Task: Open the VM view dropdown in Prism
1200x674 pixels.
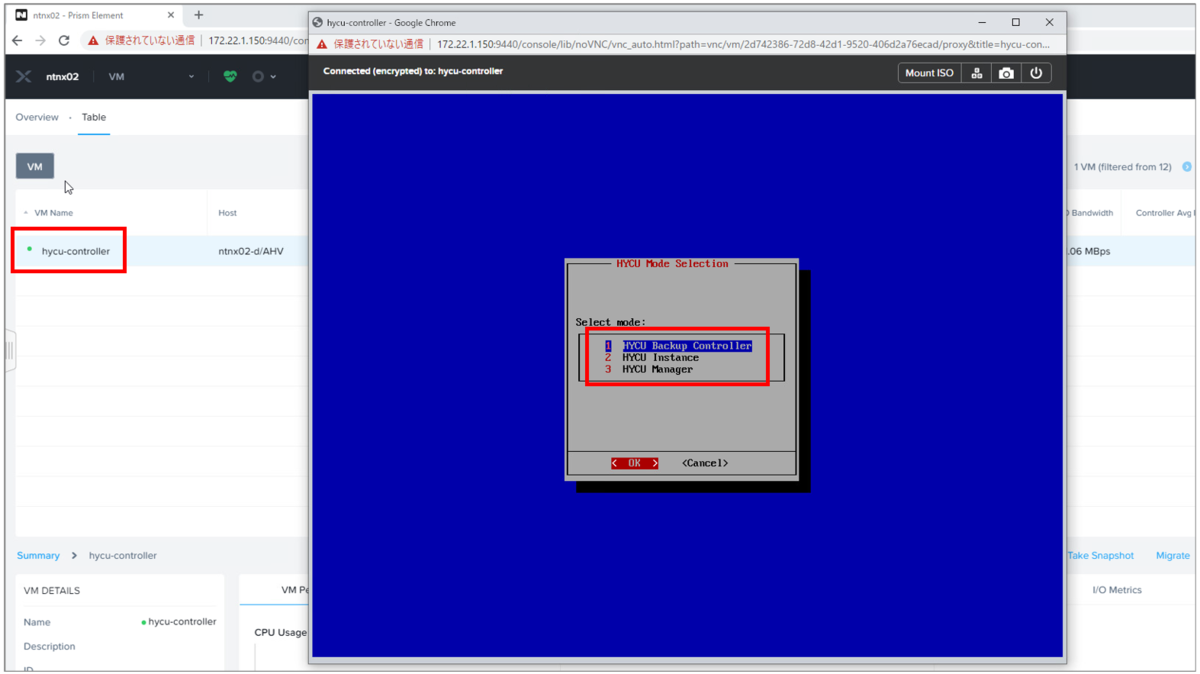Action: [x=151, y=76]
